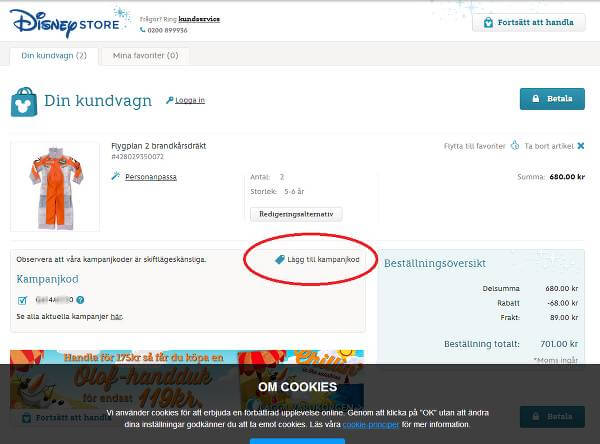Click the shopping bag icon beside Din kundvagn heading
This screenshot has width=600, height=444.
(x=24, y=102)
